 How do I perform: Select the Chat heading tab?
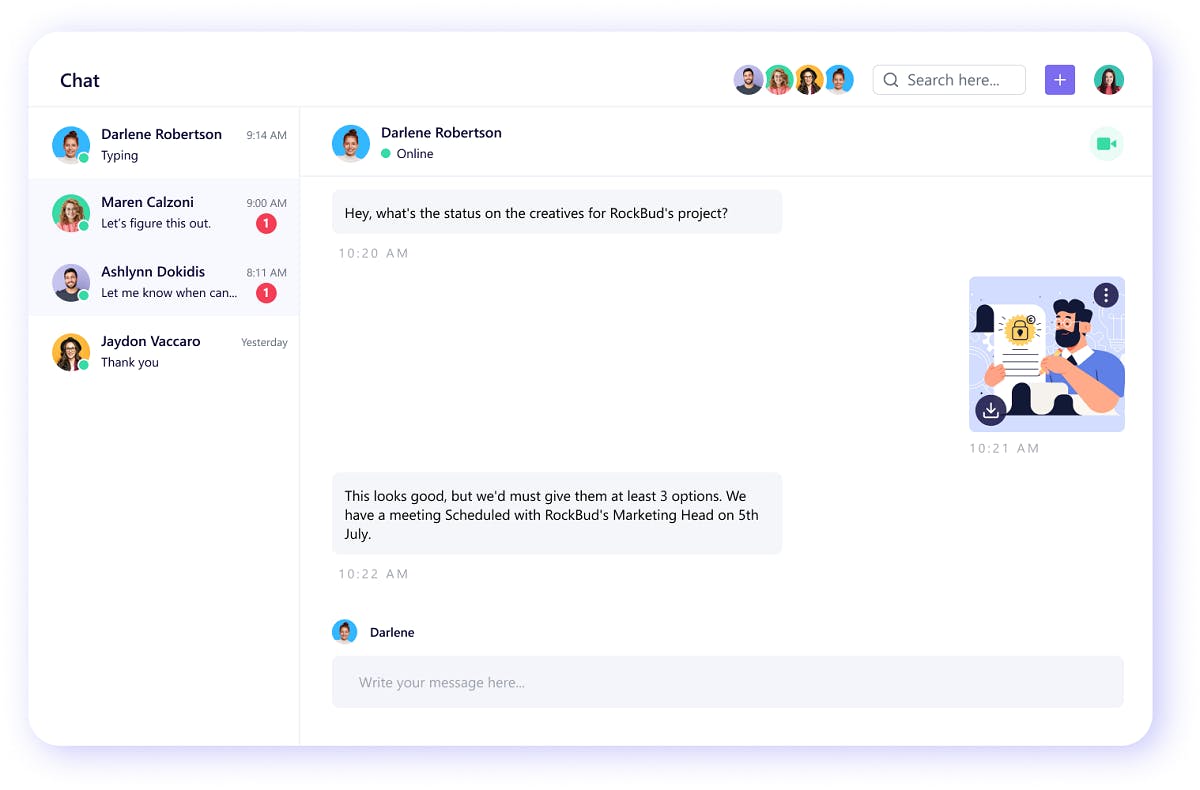point(79,81)
